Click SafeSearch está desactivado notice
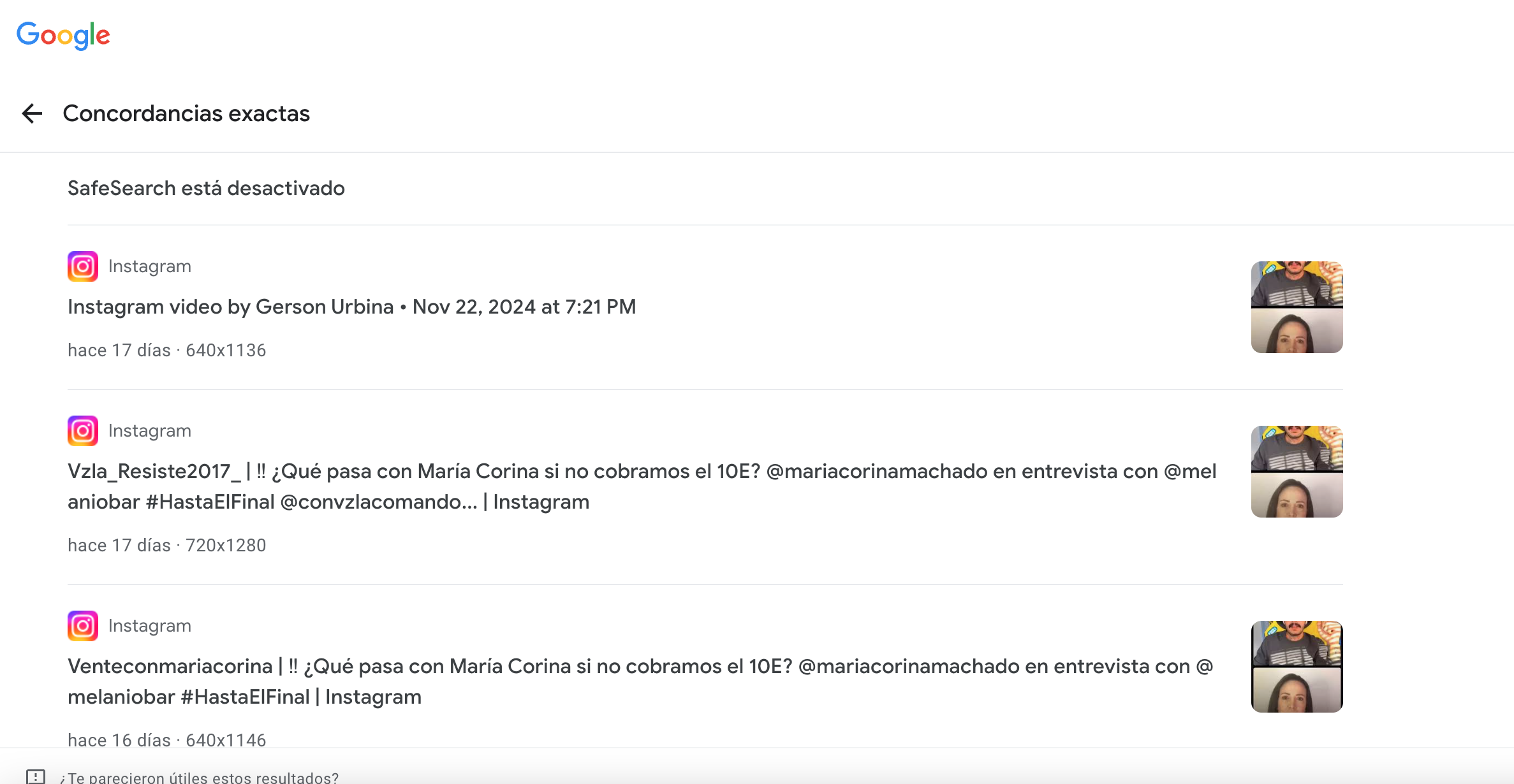Viewport: 1514px width, 784px height. tap(206, 188)
